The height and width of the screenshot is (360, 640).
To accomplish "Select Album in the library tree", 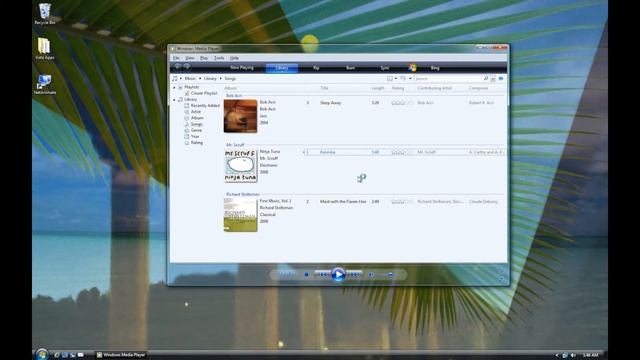I will coord(197,118).
